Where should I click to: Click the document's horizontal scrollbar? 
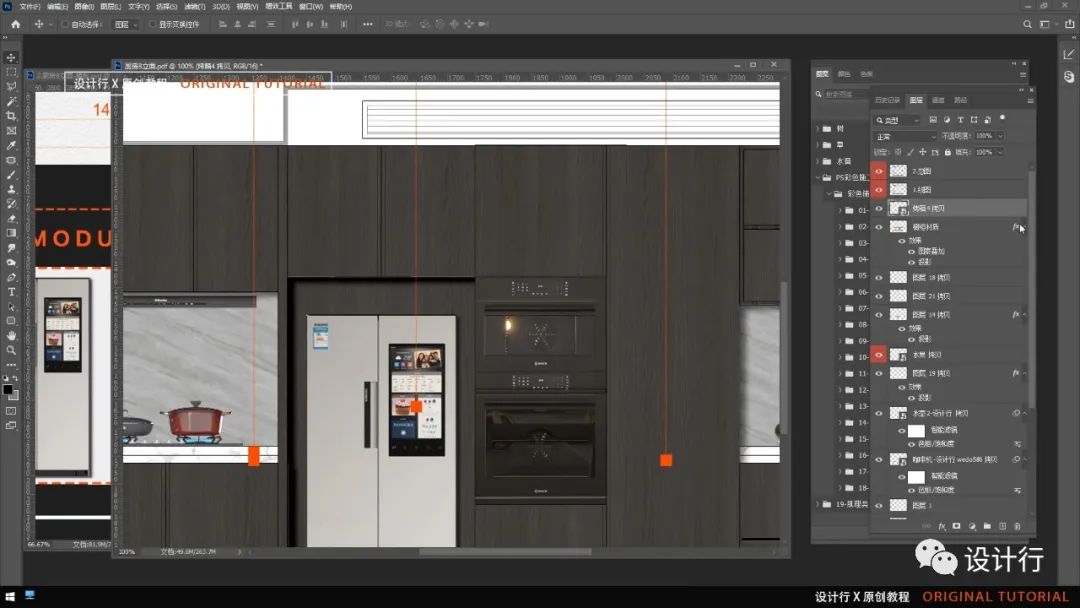[506, 552]
